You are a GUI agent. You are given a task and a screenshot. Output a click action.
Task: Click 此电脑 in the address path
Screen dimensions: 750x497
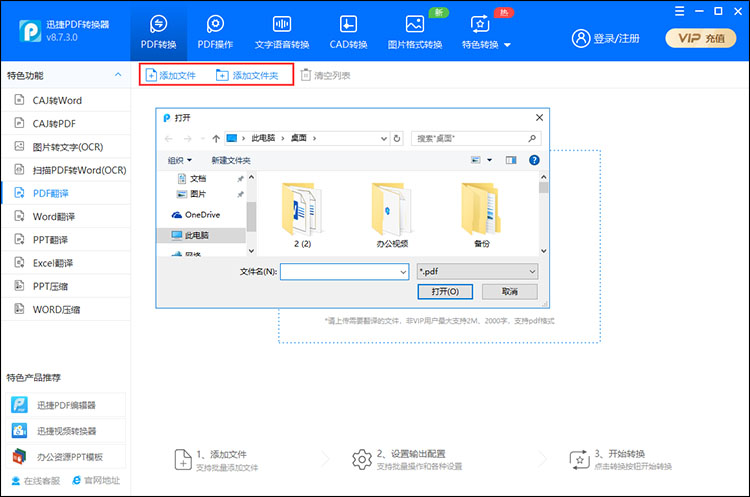coord(263,138)
